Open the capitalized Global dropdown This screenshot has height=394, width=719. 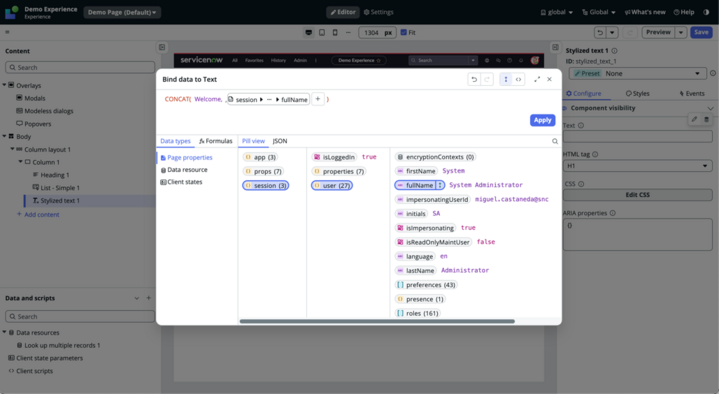pyautogui.click(x=599, y=12)
